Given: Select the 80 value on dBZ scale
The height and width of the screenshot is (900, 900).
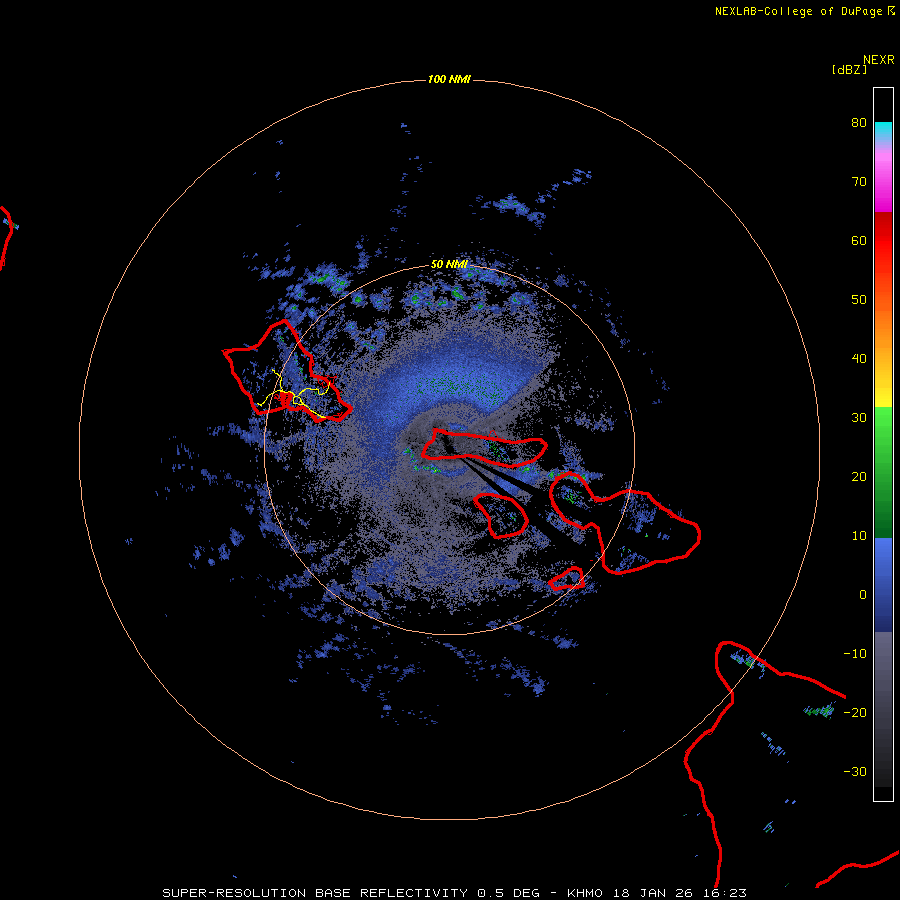Looking at the screenshot, I should tap(859, 123).
